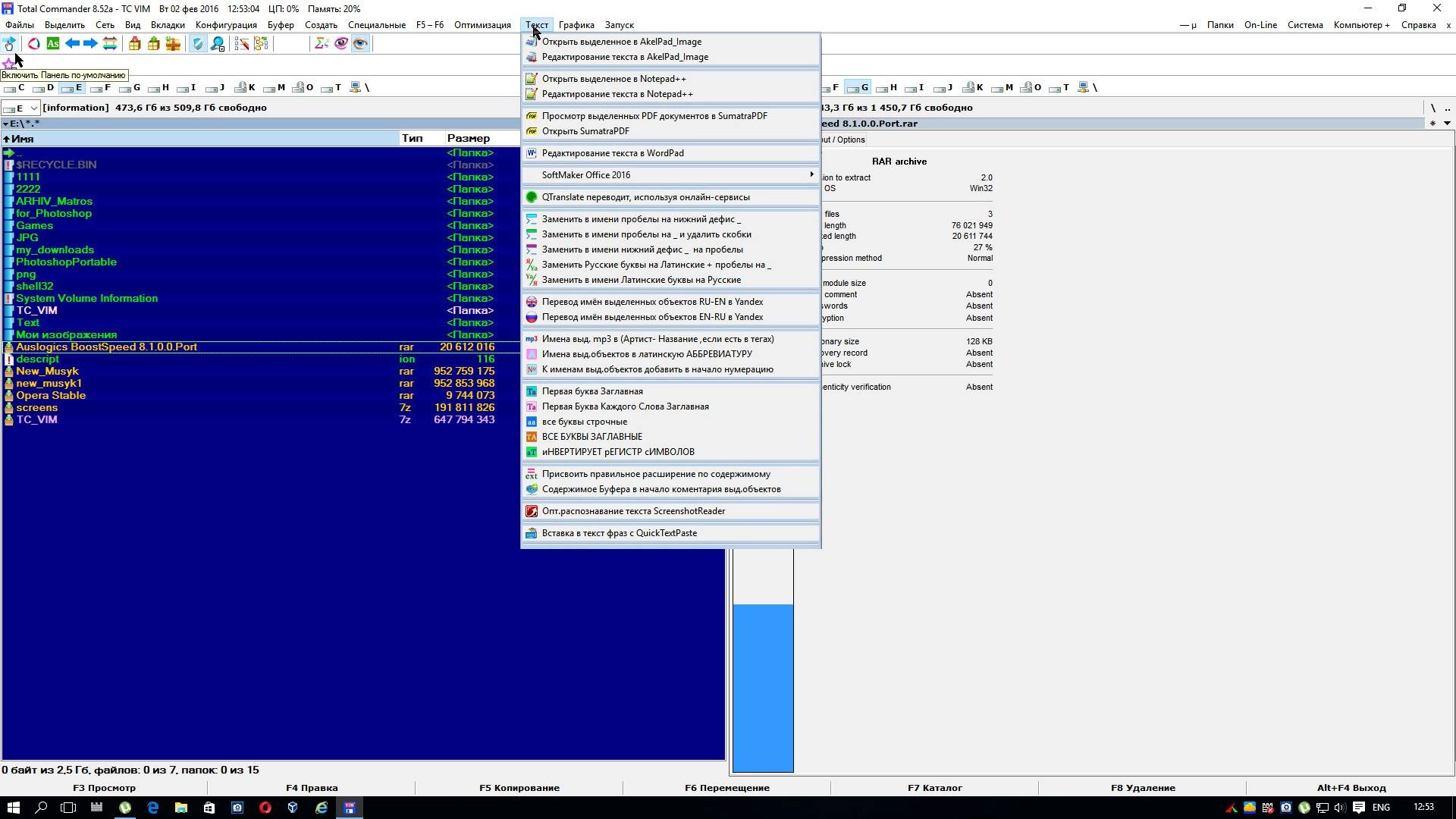Open the Графика menu
The height and width of the screenshot is (819, 1456).
[576, 25]
